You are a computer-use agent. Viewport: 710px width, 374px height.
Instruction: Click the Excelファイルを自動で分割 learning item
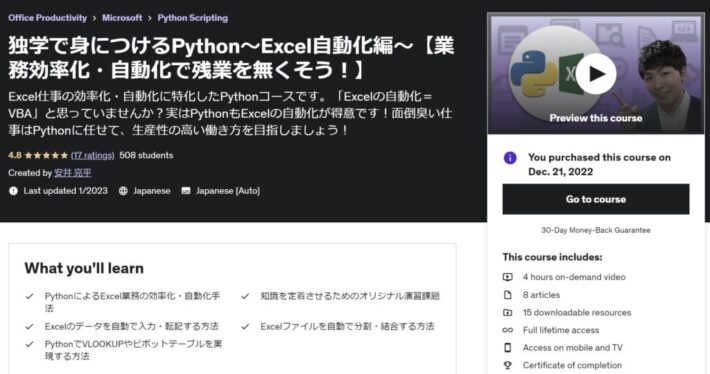347,326
